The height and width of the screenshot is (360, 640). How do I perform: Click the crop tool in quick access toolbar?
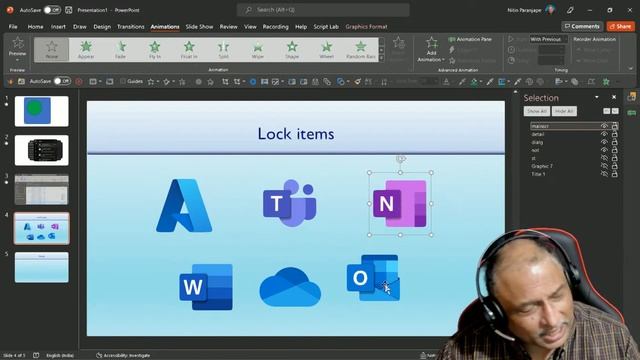225,82
